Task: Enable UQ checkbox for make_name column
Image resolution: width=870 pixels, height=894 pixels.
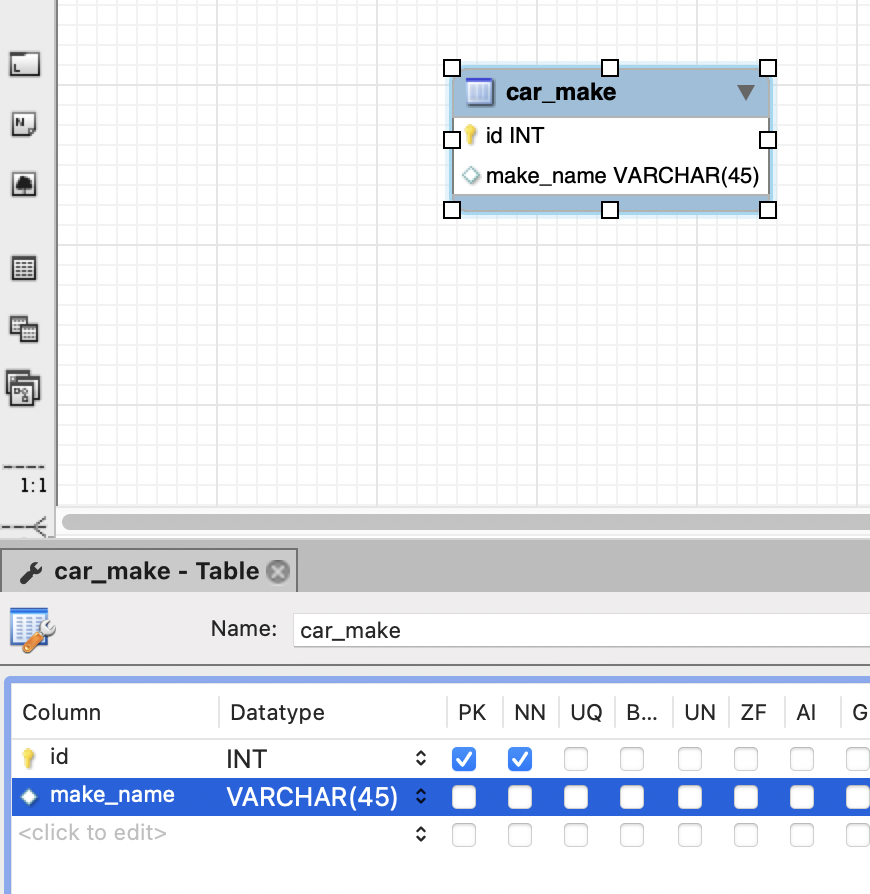Action: click(576, 797)
